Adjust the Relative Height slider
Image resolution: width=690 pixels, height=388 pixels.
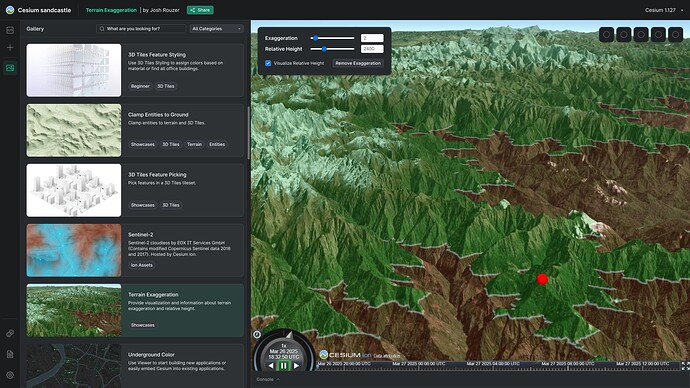pyautogui.click(x=332, y=49)
